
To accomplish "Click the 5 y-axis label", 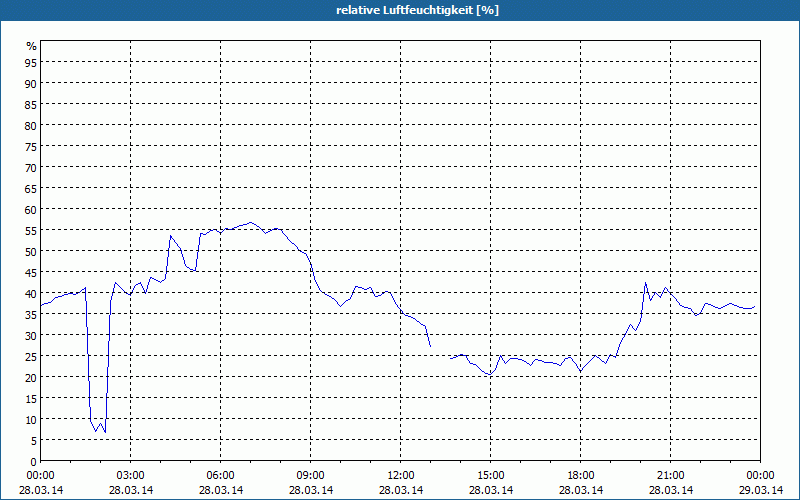I will [34, 440].
